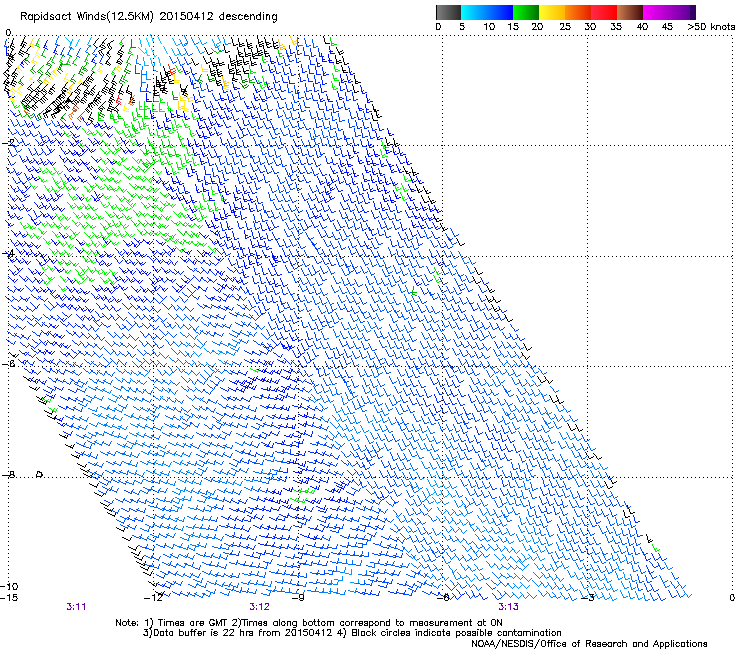
Task: Click the legend label '45'
Action: tap(667, 27)
